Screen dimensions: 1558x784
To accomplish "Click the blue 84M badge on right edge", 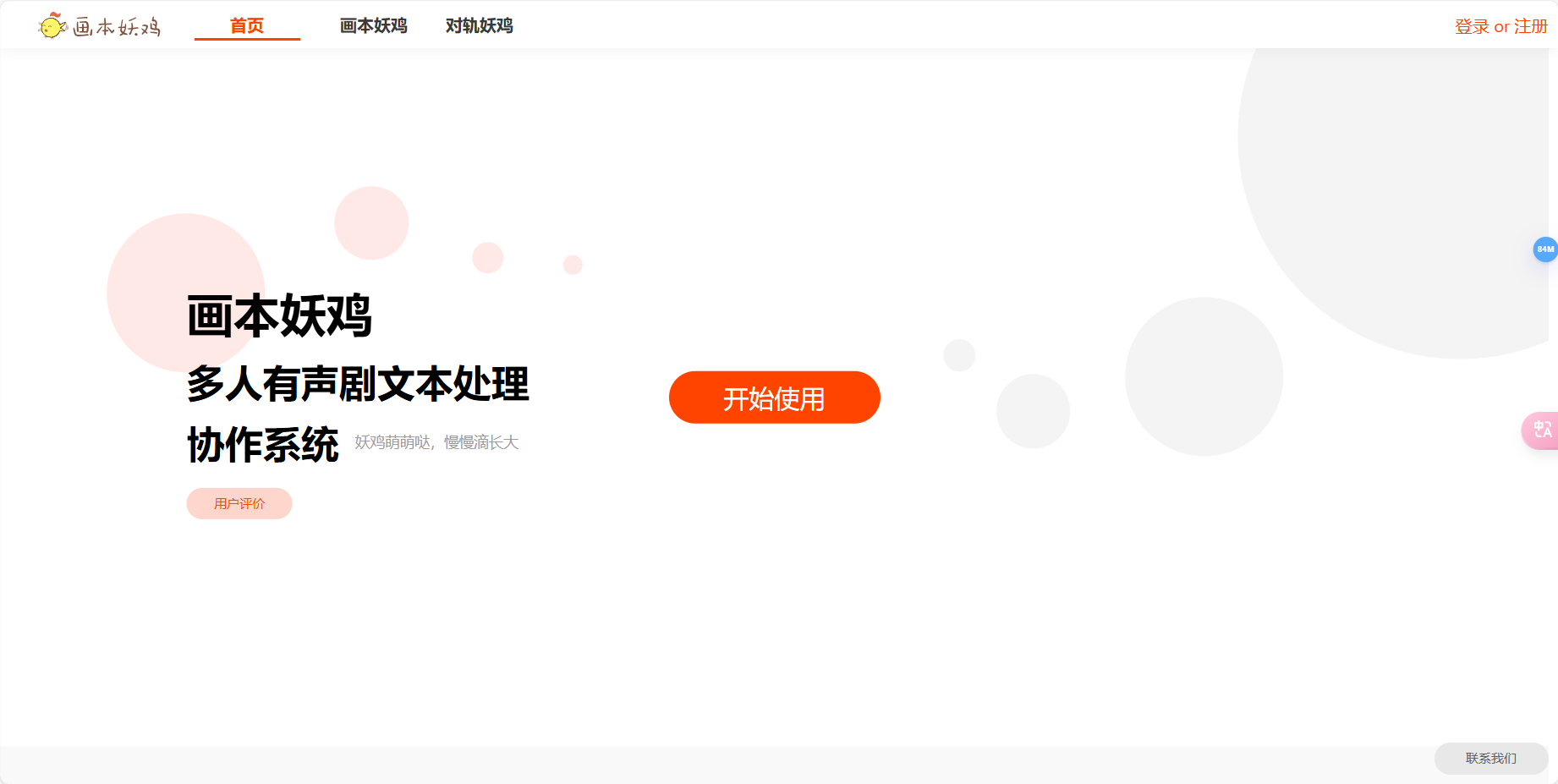I will (1544, 249).
